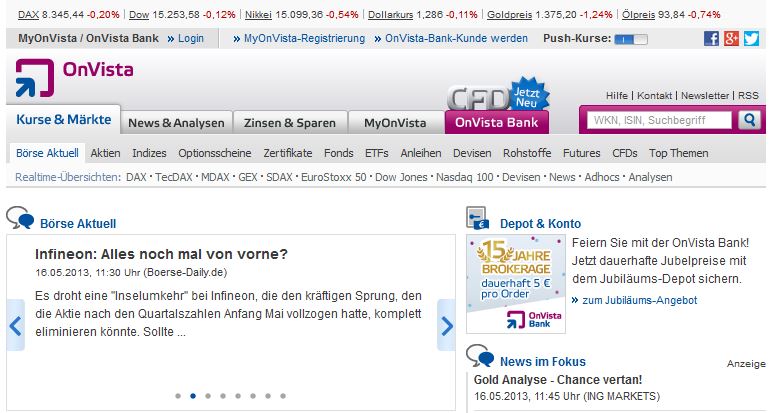Viewport: 771px width, 413px height.
Task: Click the Ölpreis ticker link
Action: [x=638, y=15]
